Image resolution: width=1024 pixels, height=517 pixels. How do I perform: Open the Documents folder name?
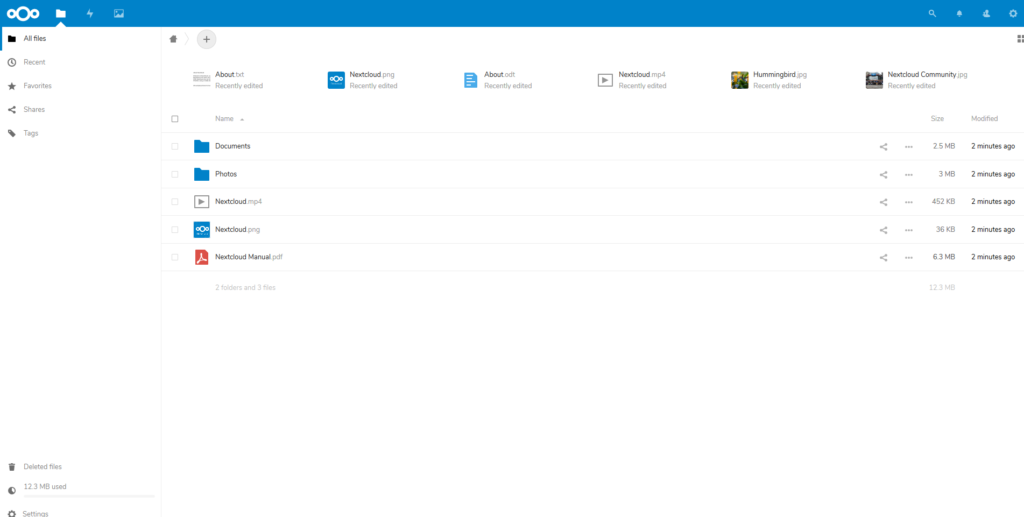click(232, 146)
